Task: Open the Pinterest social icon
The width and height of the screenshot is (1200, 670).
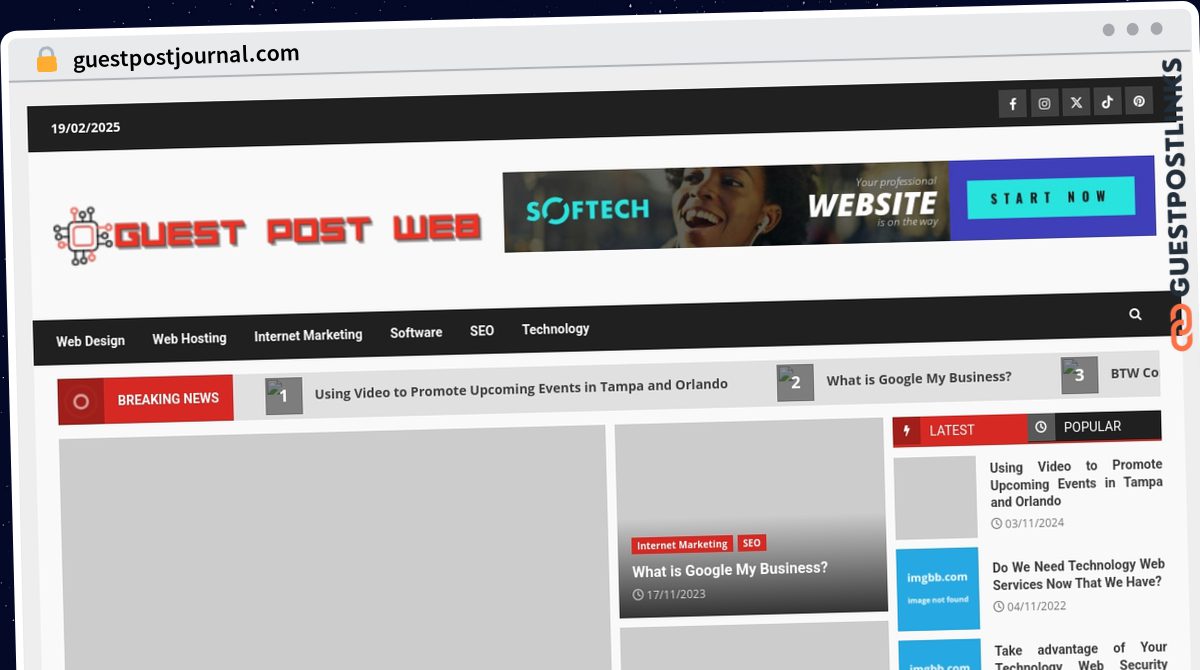Action: (1139, 101)
